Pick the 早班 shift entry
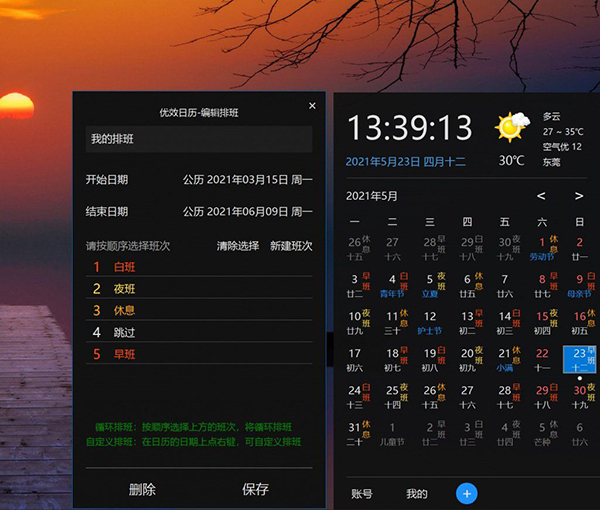The image size is (600, 510). (x=124, y=354)
